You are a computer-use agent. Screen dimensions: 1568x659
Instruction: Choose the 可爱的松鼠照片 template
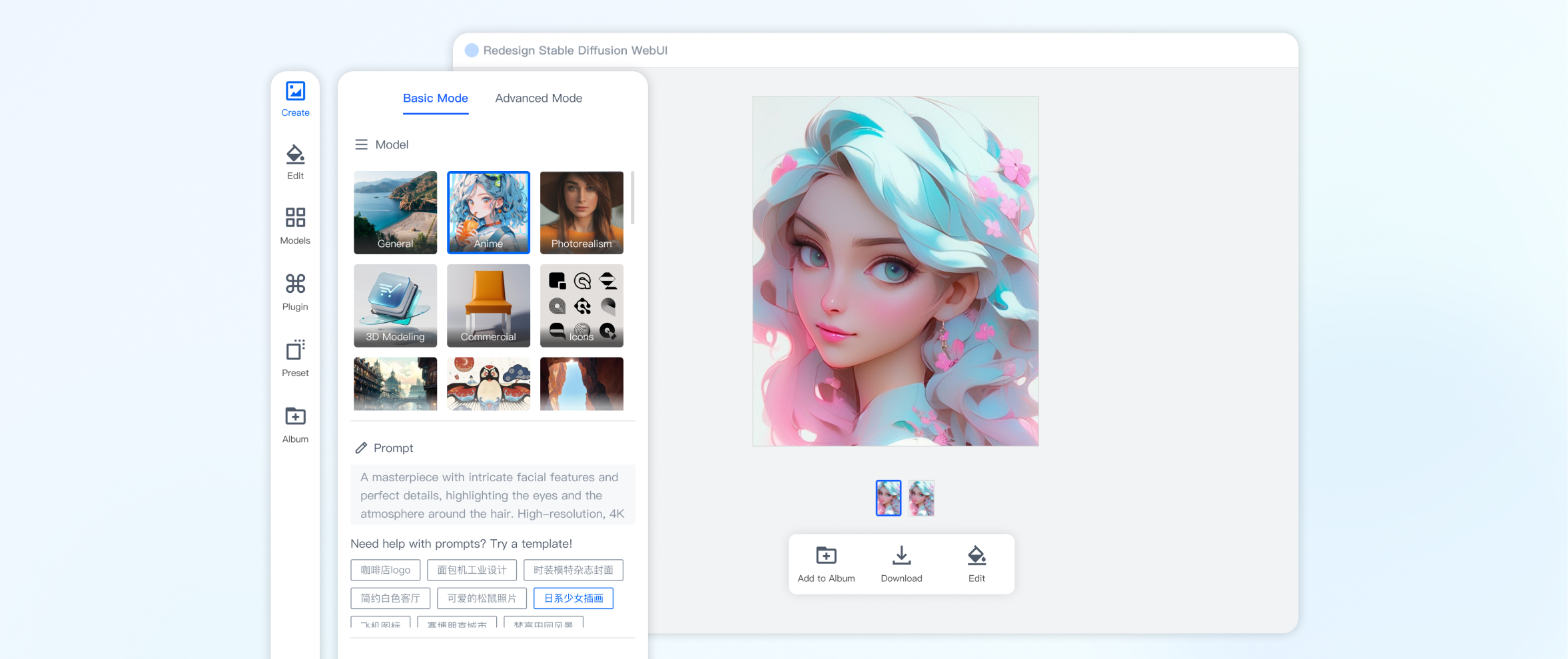[x=482, y=598]
